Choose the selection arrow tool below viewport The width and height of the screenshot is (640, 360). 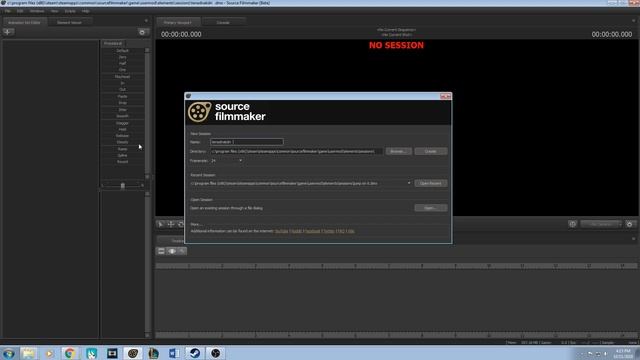[x=161, y=224]
